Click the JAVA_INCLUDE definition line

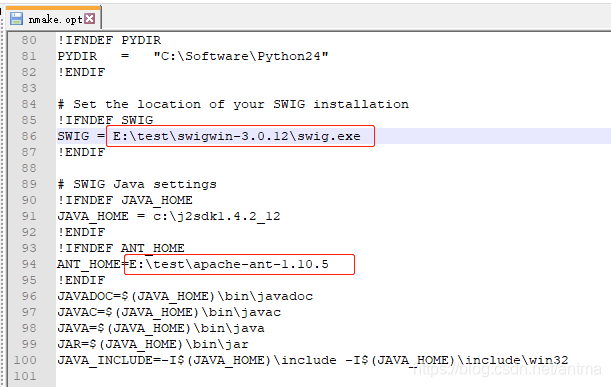point(313,360)
